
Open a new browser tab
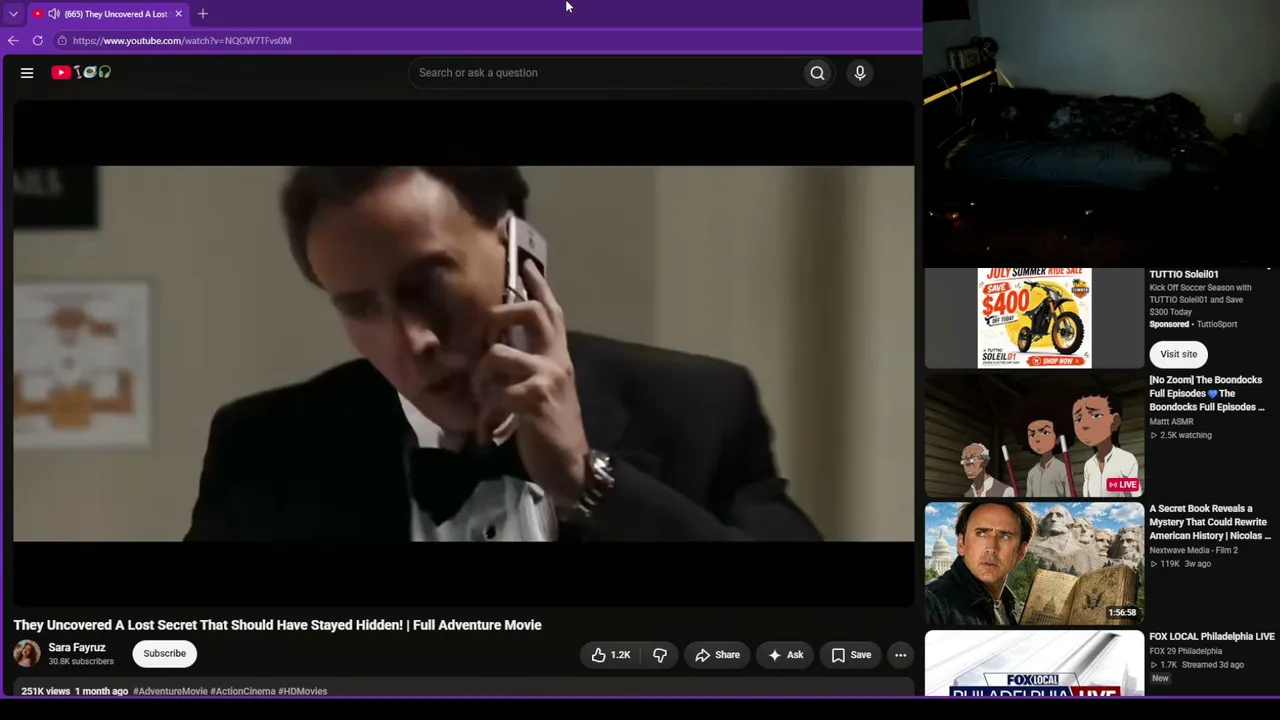point(203,14)
